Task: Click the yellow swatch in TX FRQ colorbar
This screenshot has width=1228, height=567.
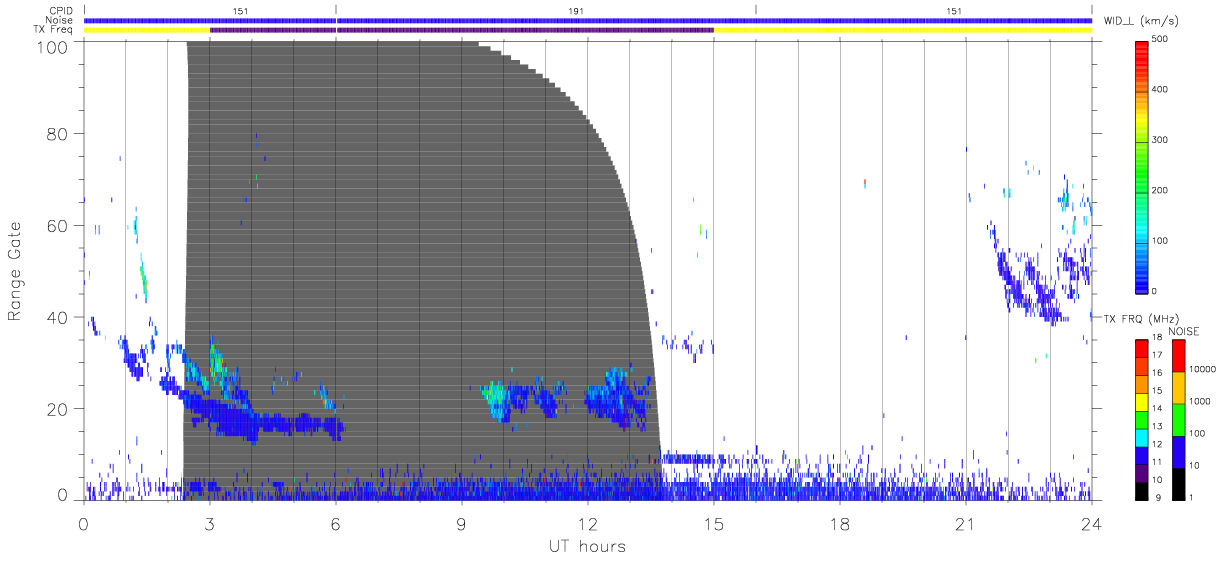Action: (1141, 400)
